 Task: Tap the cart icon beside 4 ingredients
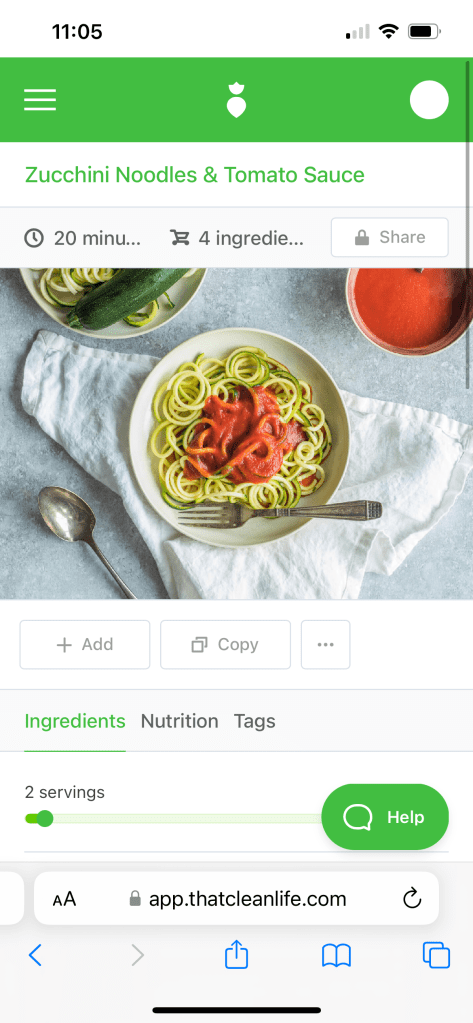point(179,237)
